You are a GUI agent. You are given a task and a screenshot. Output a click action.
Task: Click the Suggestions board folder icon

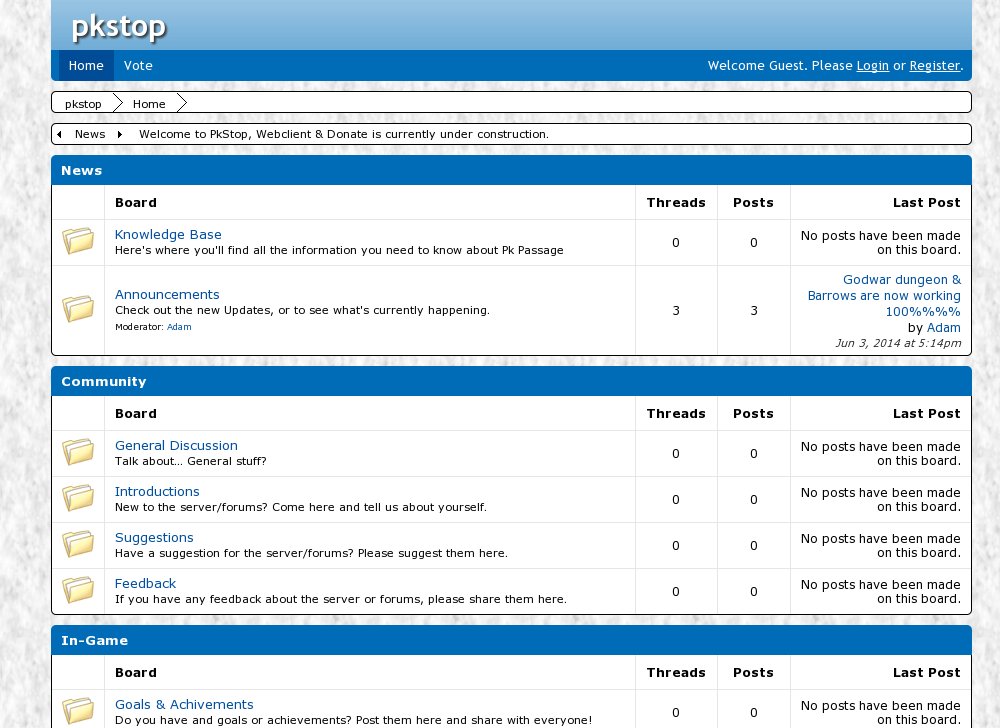78,545
